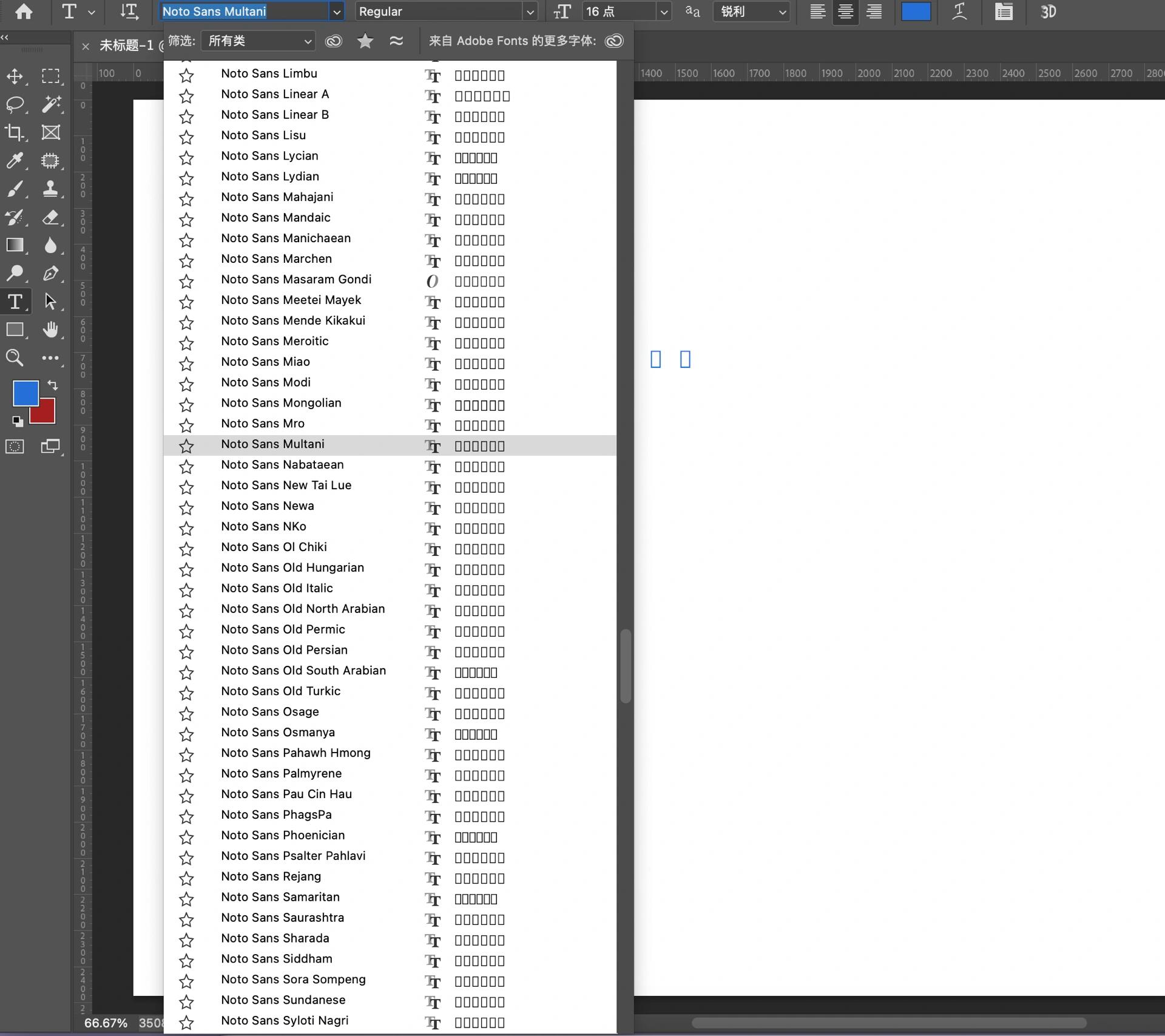Right align the text
The width and height of the screenshot is (1165, 1036).
pos(874,12)
